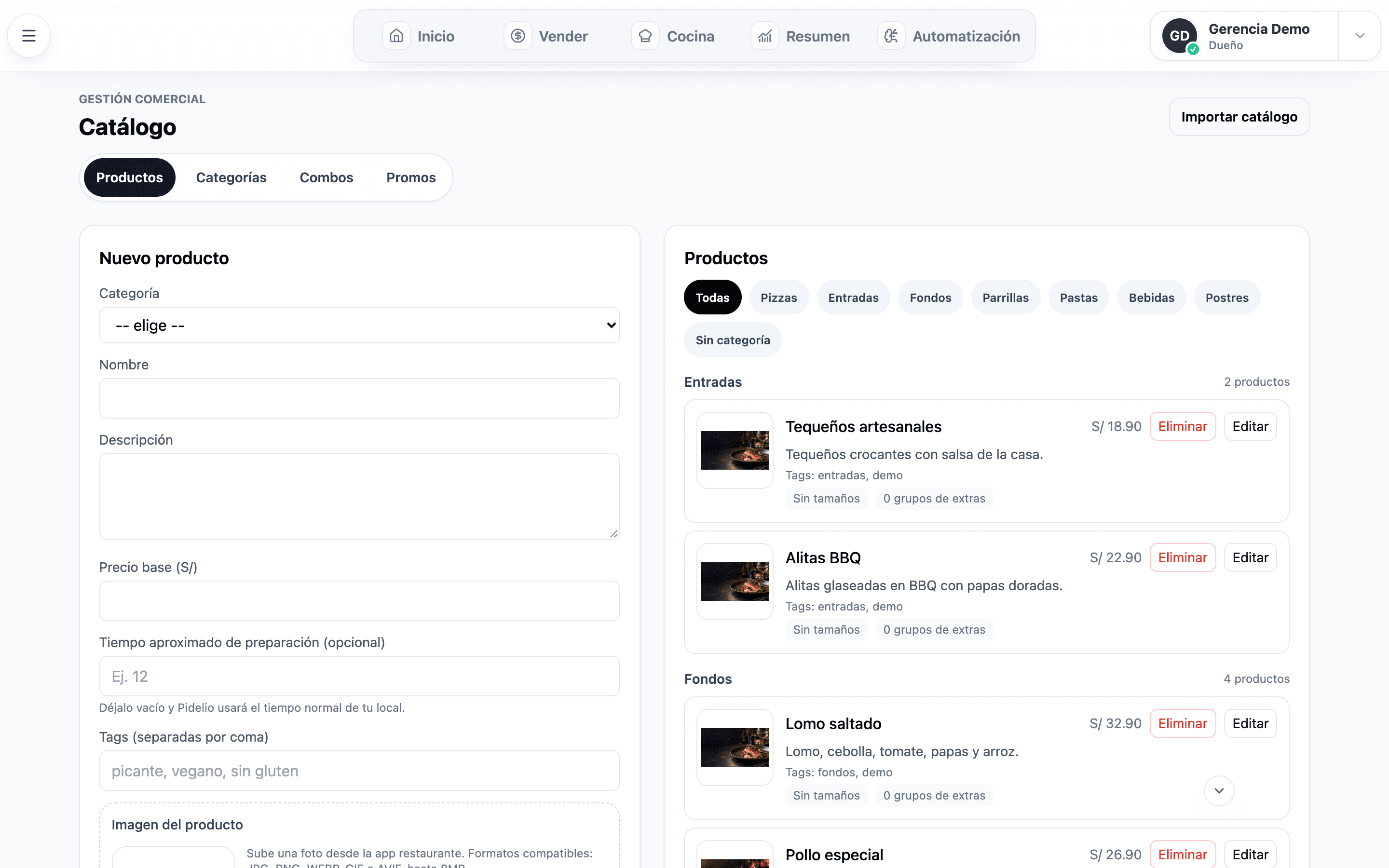Image resolution: width=1389 pixels, height=868 pixels.
Task: Expand the Gerencia Demo account chevron
Action: point(1360,36)
